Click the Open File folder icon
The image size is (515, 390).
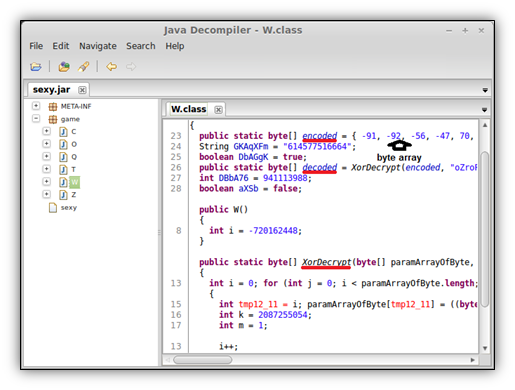36,67
